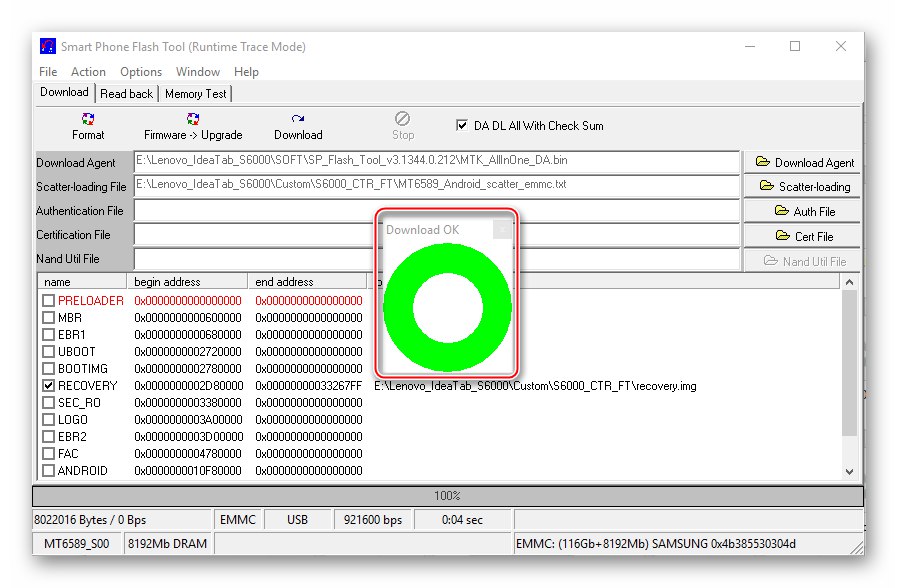The height and width of the screenshot is (588, 898).
Task: Switch to the Read back tab
Action: pyautogui.click(x=126, y=92)
